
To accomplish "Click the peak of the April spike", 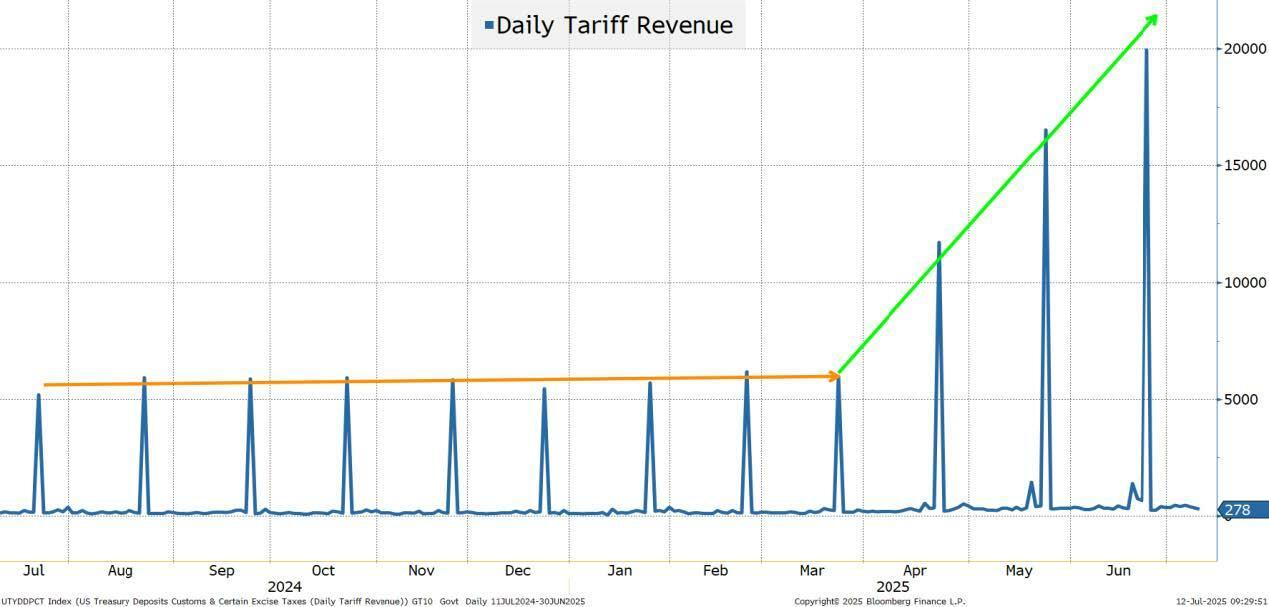I will [939, 242].
